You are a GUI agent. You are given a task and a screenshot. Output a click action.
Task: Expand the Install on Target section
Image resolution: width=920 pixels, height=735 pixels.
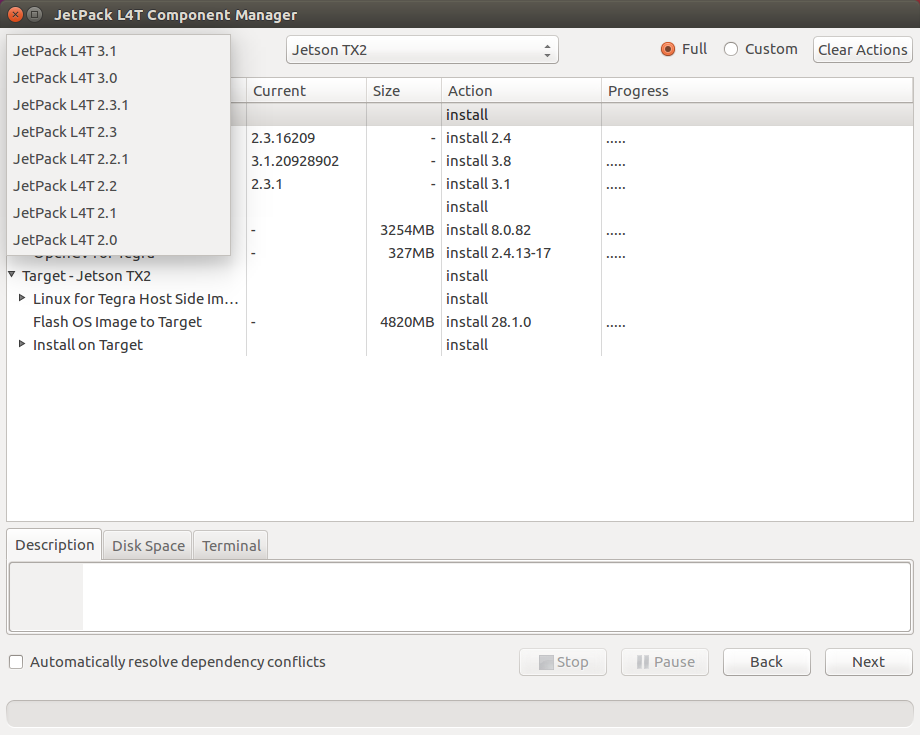pyautogui.click(x=22, y=344)
